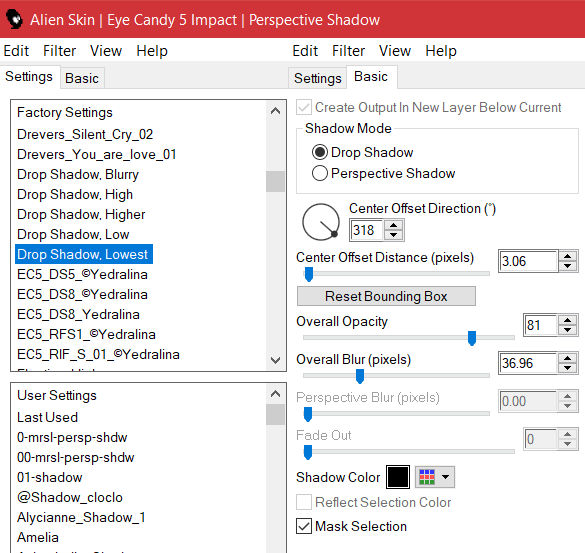585x553 pixels.
Task: Select preset Drevers_You_are_love_01
Action: [97, 154]
